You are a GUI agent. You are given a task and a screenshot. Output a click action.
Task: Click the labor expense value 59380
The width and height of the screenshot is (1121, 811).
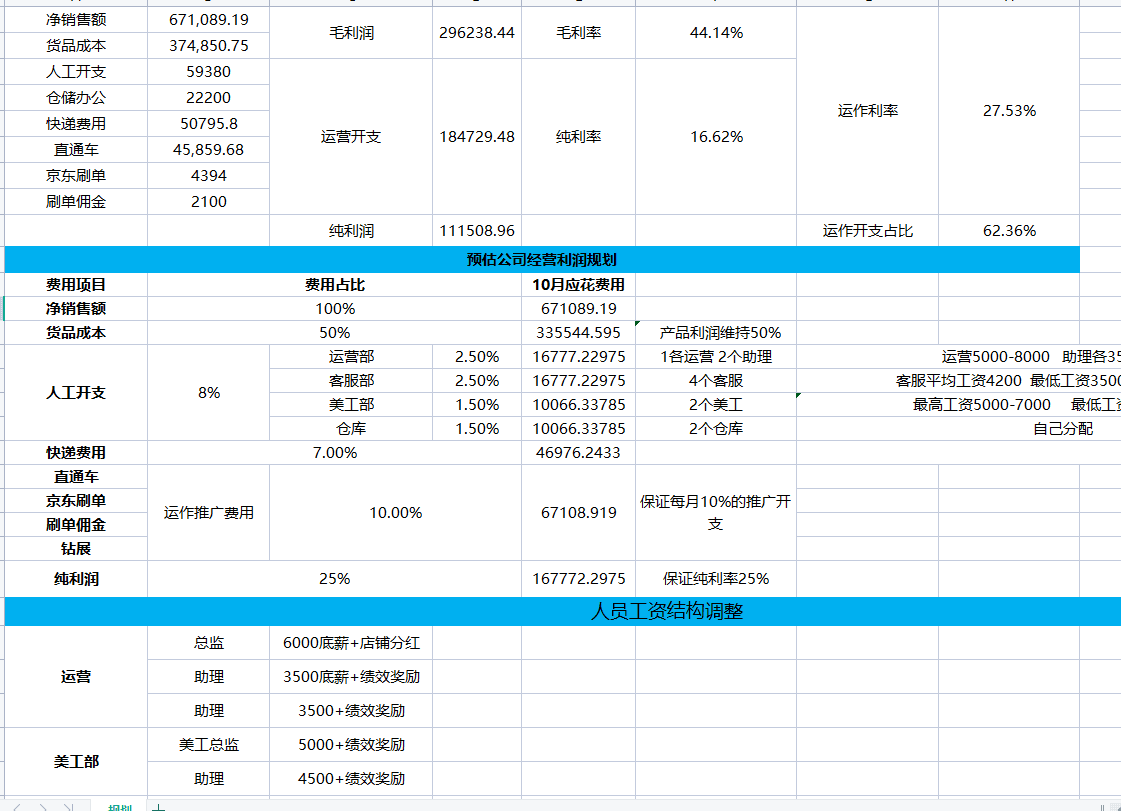(x=208, y=72)
